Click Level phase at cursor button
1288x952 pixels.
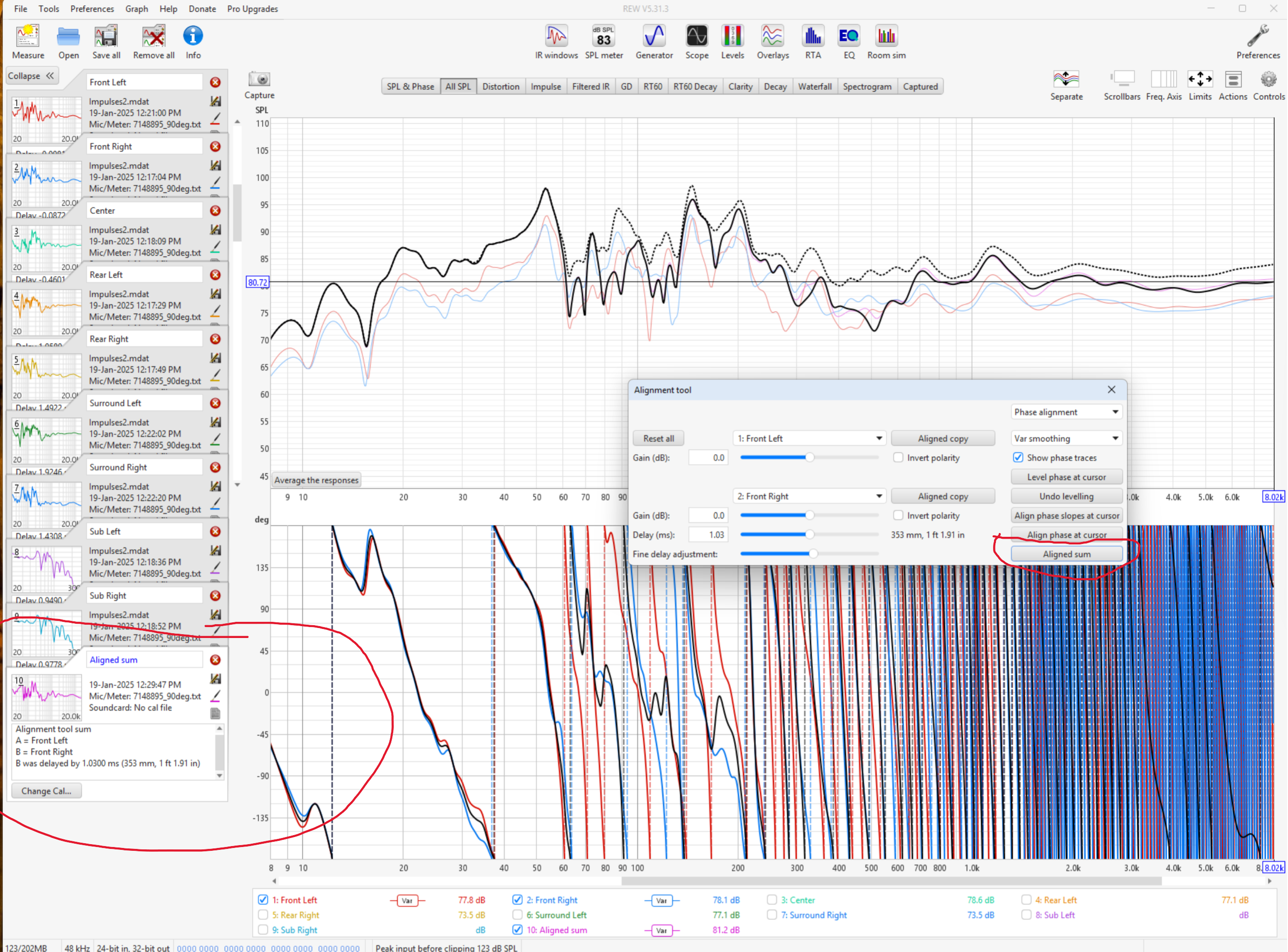1066,477
